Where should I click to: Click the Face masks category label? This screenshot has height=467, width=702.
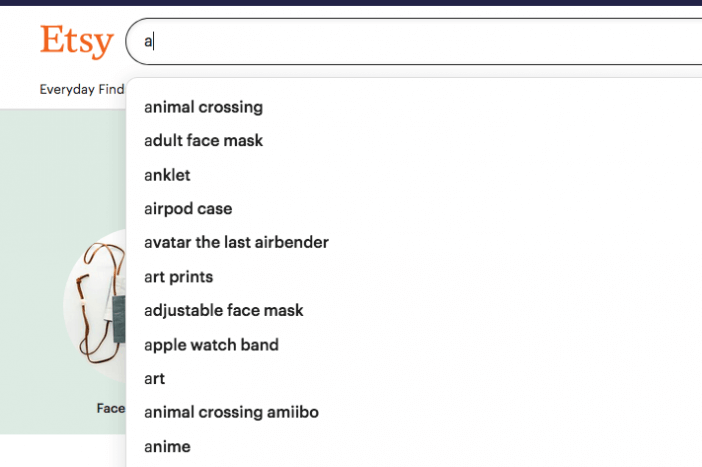click(111, 408)
